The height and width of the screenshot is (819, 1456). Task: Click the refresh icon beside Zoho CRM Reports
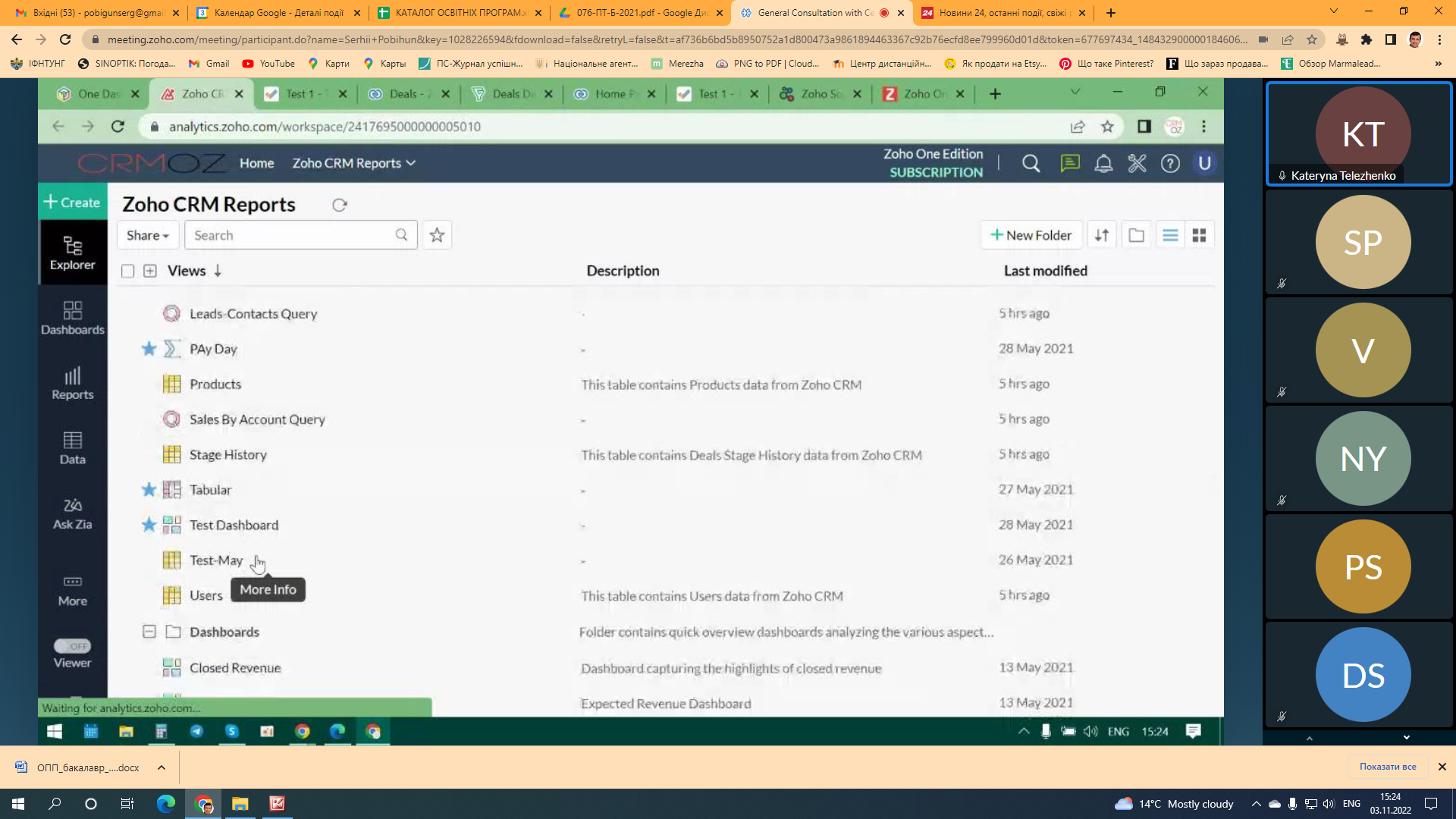340,205
